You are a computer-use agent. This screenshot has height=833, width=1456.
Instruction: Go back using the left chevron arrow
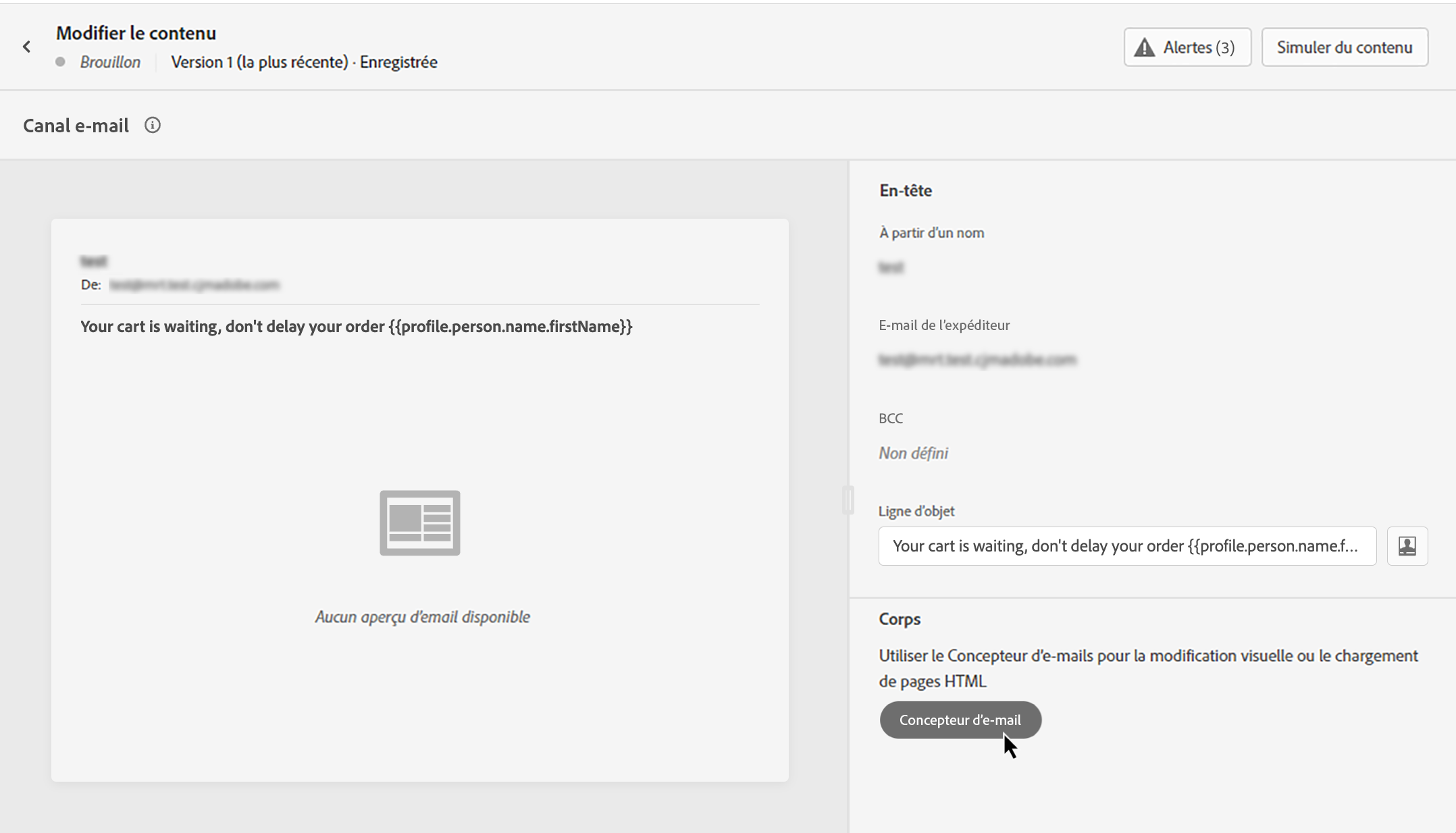[26, 47]
